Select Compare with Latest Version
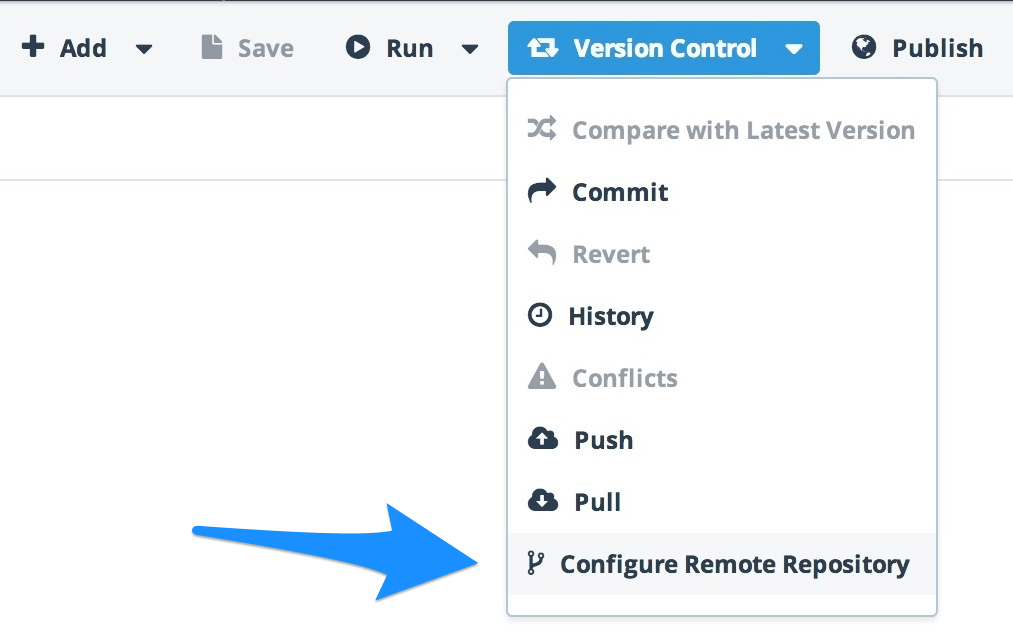Viewport: 1013px width, 639px height. pos(722,130)
